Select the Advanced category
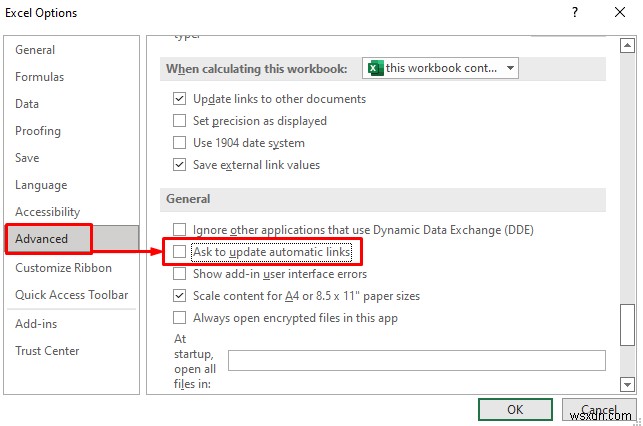 (72, 239)
